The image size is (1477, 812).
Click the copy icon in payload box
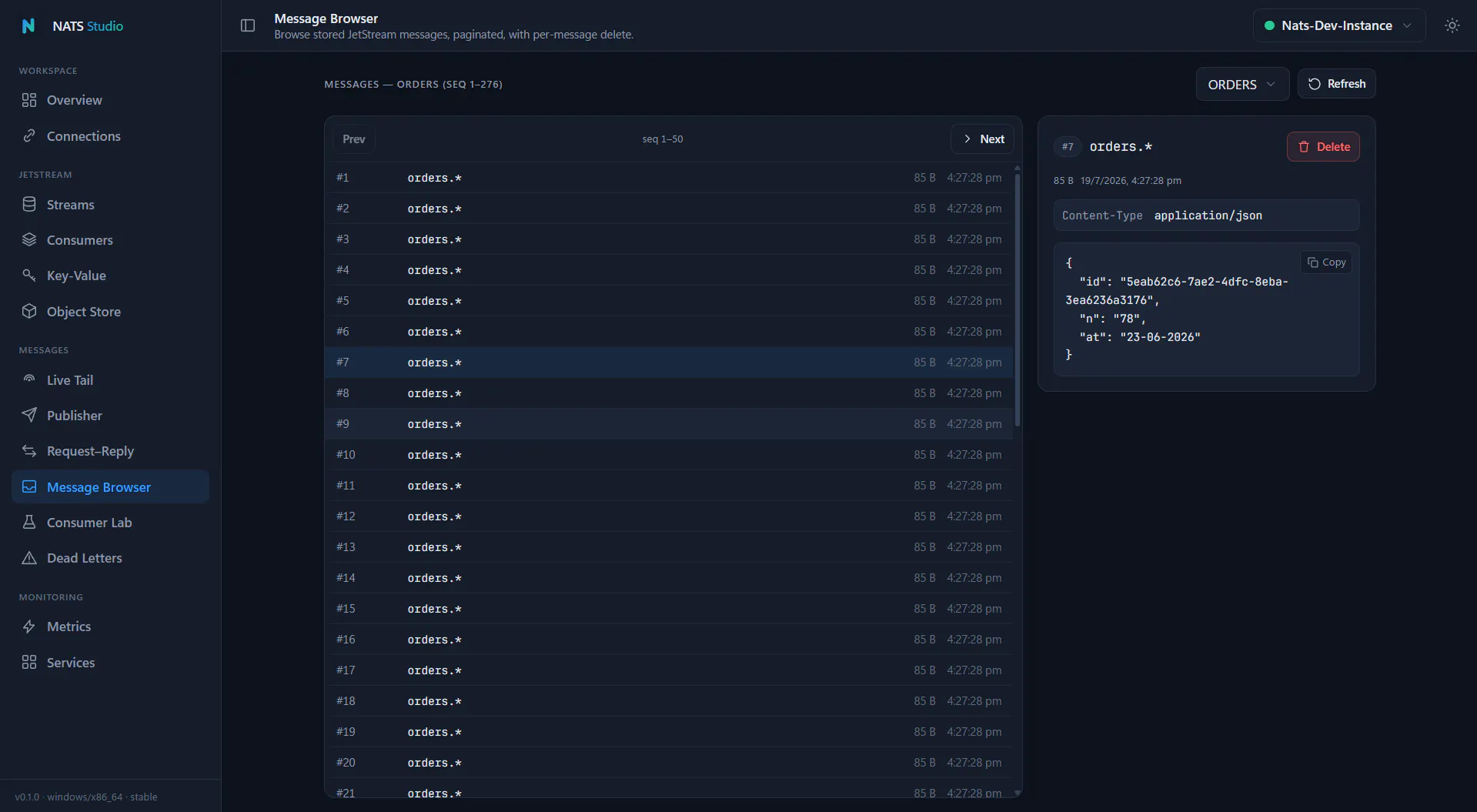tap(1312, 262)
